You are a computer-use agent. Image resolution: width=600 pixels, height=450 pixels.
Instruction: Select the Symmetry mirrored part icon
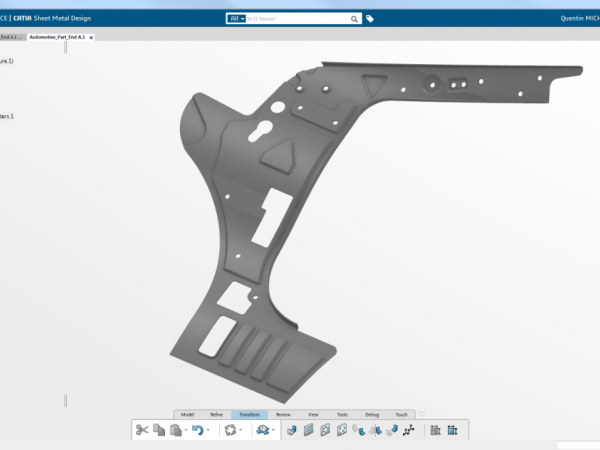375,430
